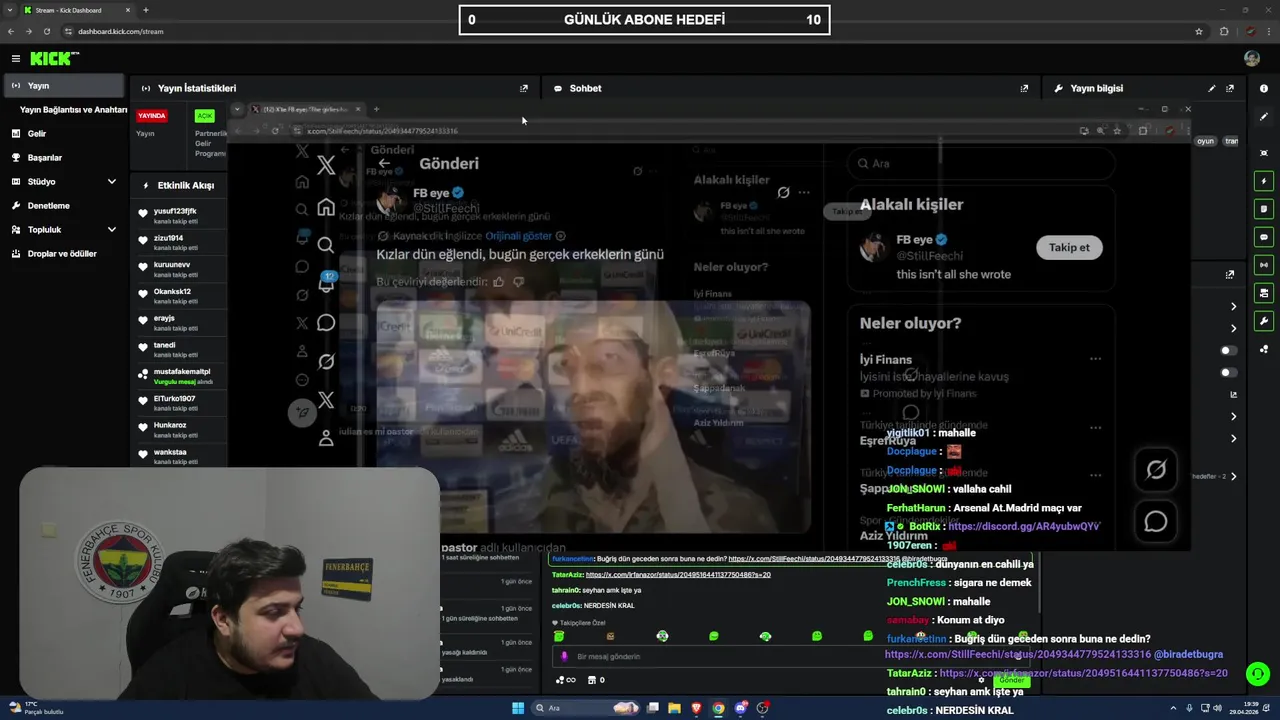Image resolution: width=1280 pixels, height=720 pixels.
Task: Click the large Grok icon at right
Action: tap(1156, 469)
